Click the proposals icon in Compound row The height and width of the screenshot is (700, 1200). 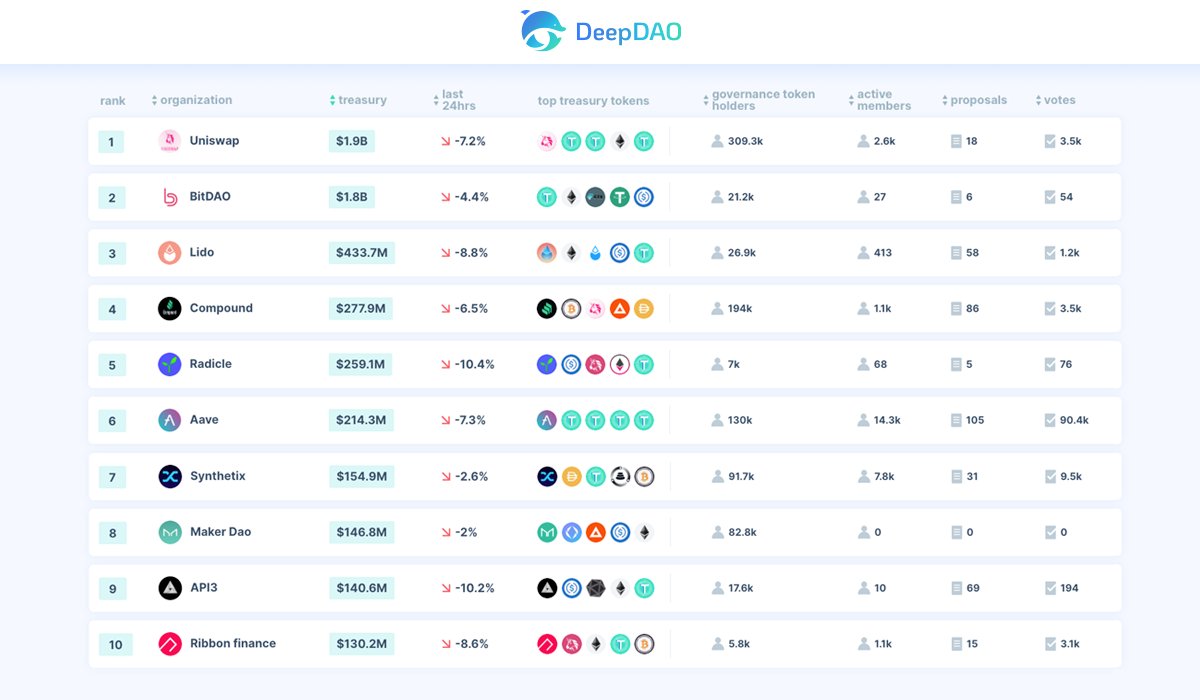point(956,308)
